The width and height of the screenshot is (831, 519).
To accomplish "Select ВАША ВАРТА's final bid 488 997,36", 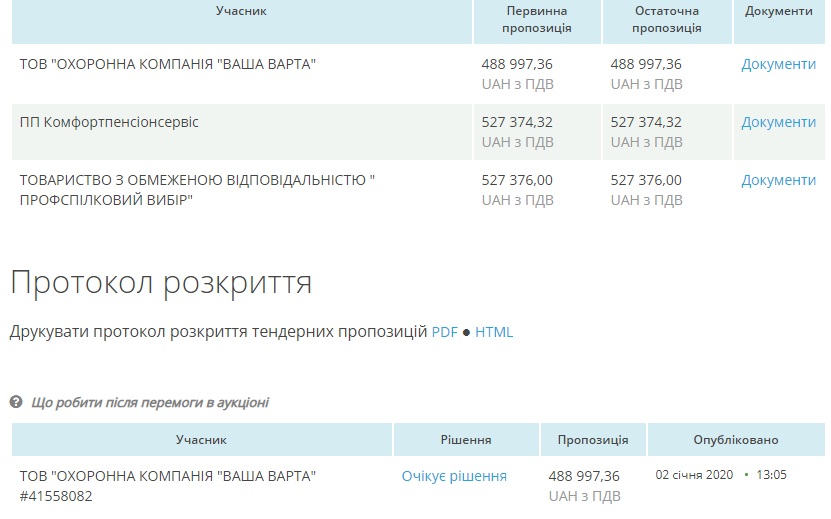I will click(x=646, y=64).
